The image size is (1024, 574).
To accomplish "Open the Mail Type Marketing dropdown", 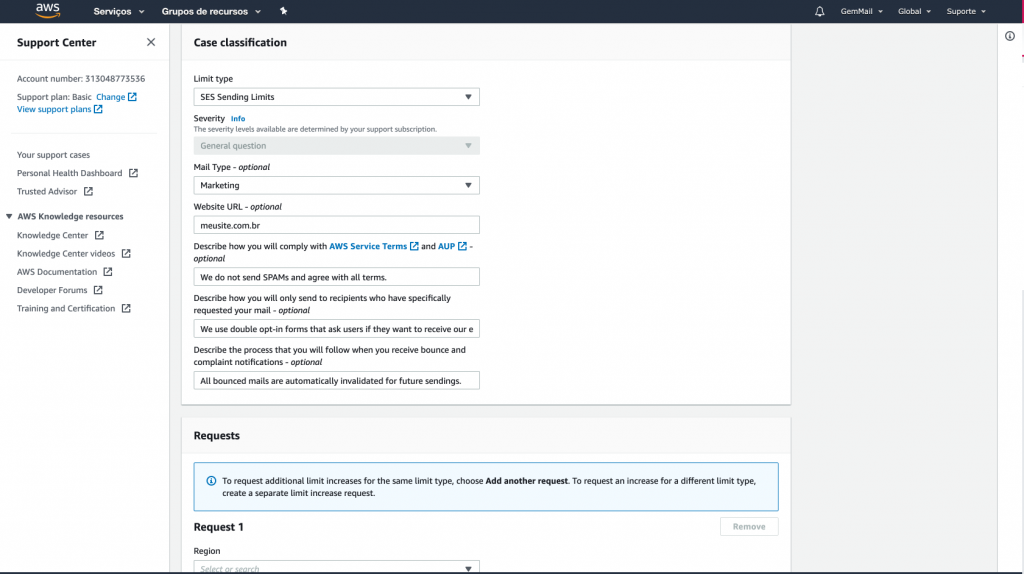I will tap(336, 185).
